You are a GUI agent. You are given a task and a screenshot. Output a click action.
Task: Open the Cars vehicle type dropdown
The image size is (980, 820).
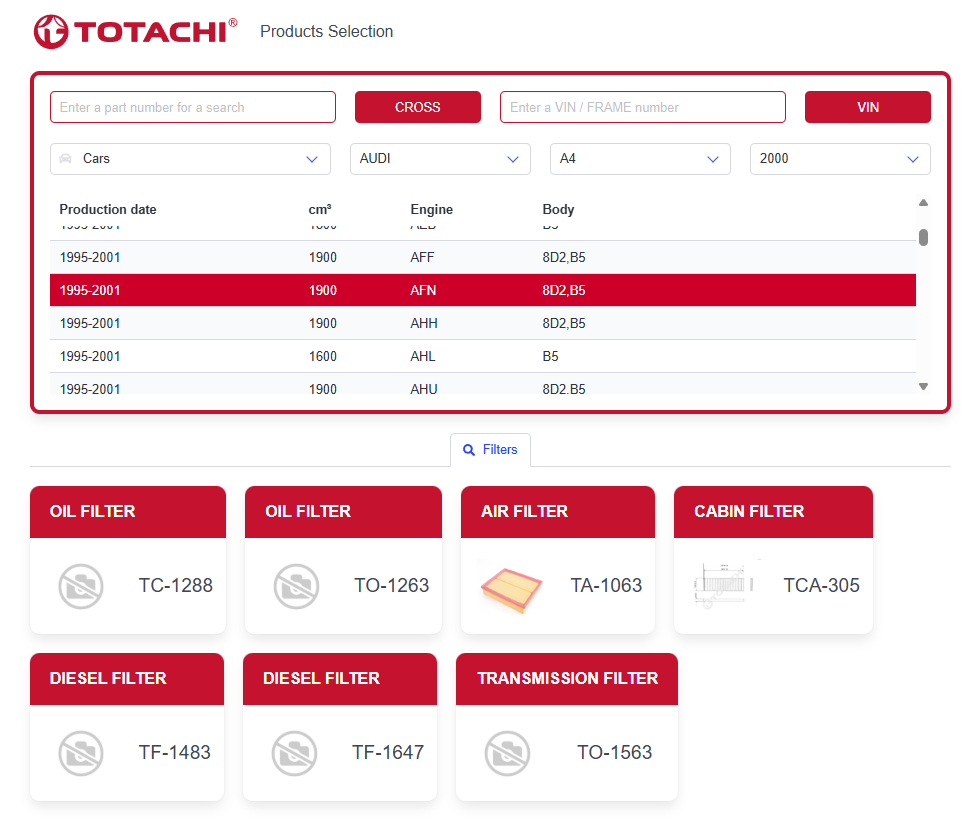point(190,159)
